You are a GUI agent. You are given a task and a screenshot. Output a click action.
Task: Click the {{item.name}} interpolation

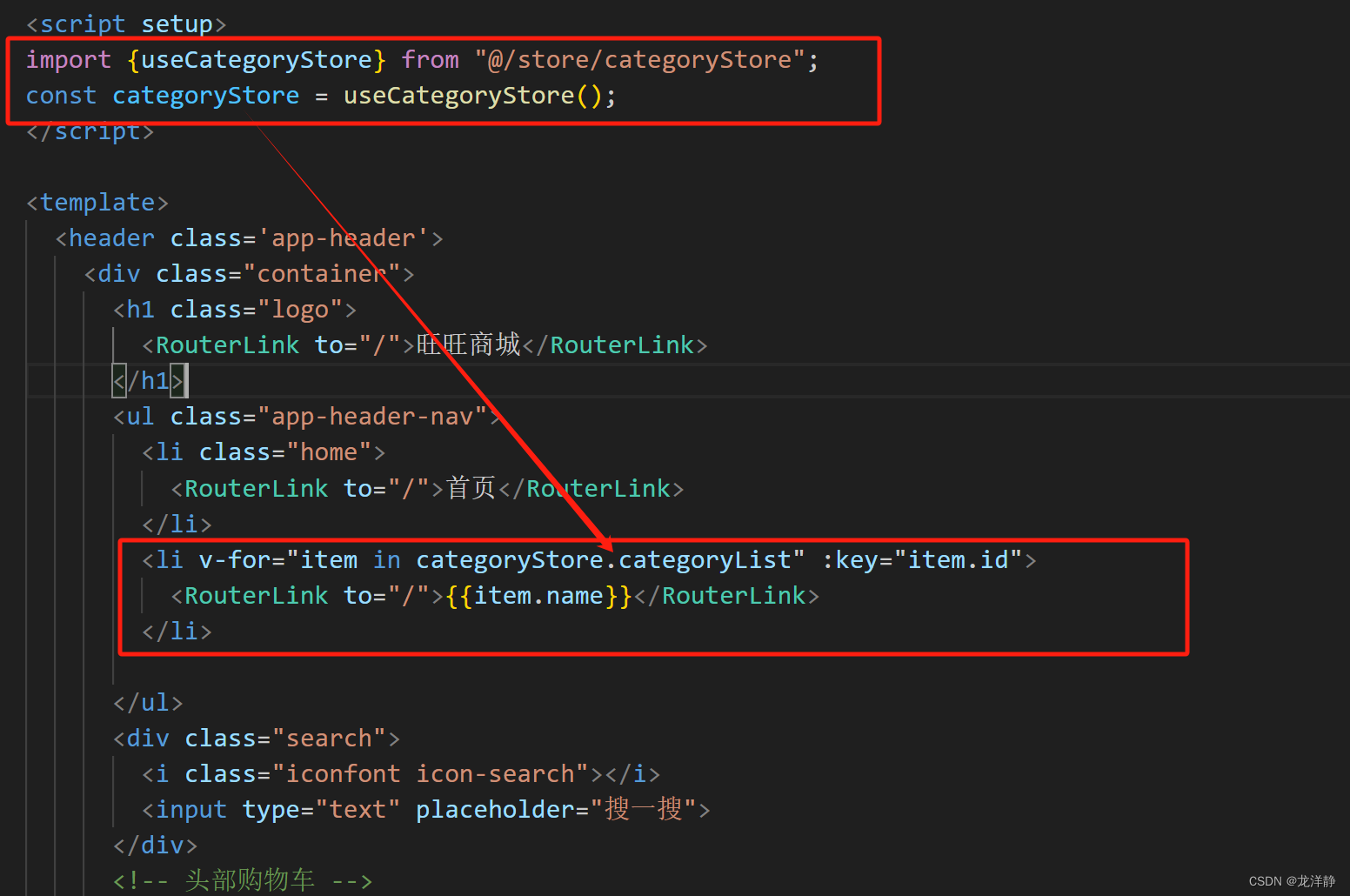538,595
